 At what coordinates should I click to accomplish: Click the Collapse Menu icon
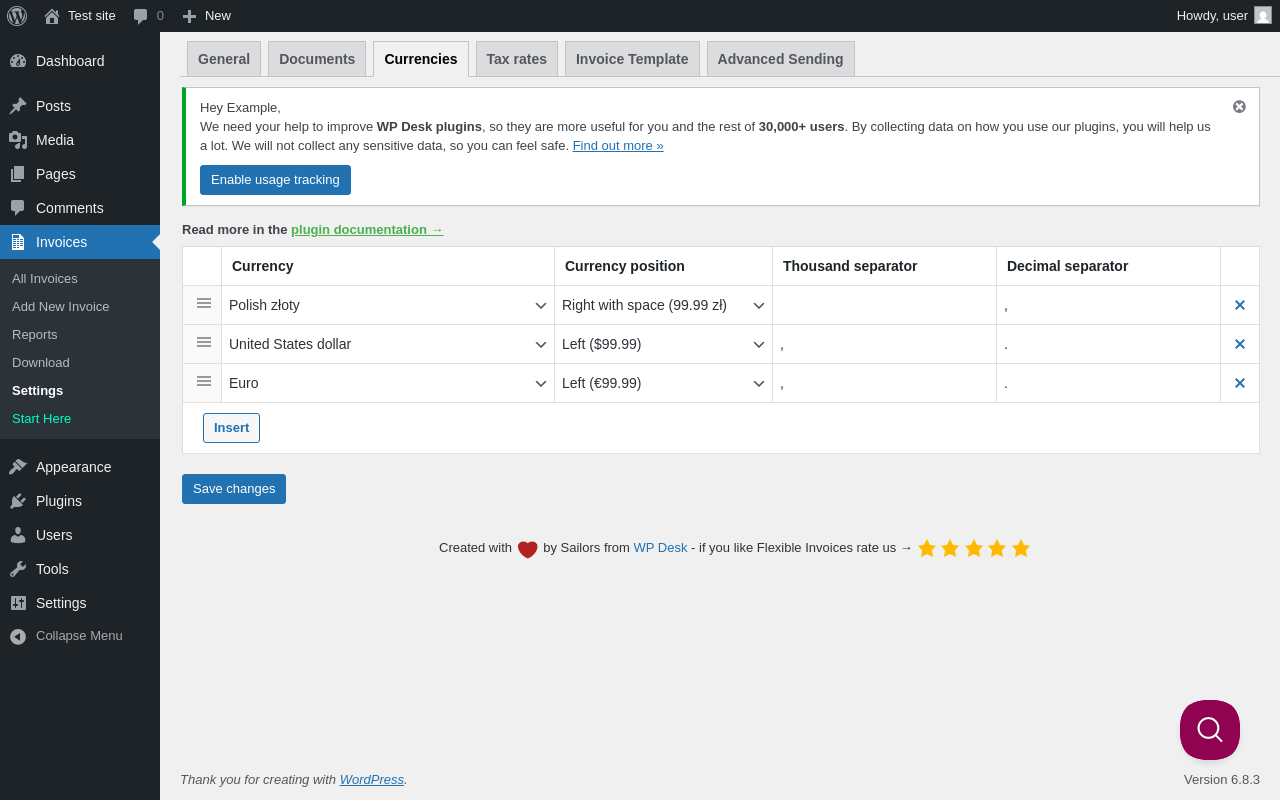pos(18,636)
